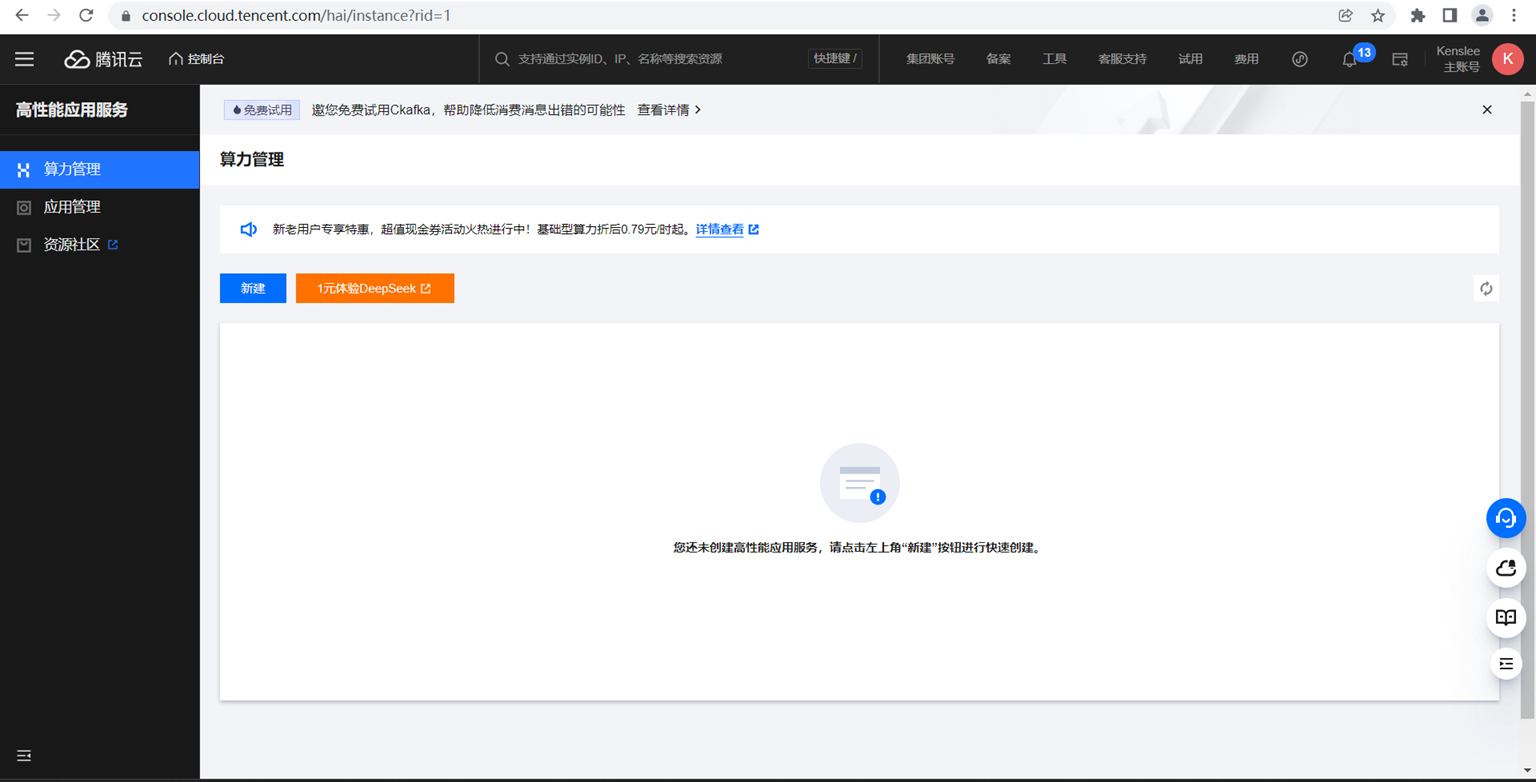Viewport: 1536px width, 782px height.
Task: Expand the 工具 menu in top bar
Action: pyautogui.click(x=1054, y=59)
